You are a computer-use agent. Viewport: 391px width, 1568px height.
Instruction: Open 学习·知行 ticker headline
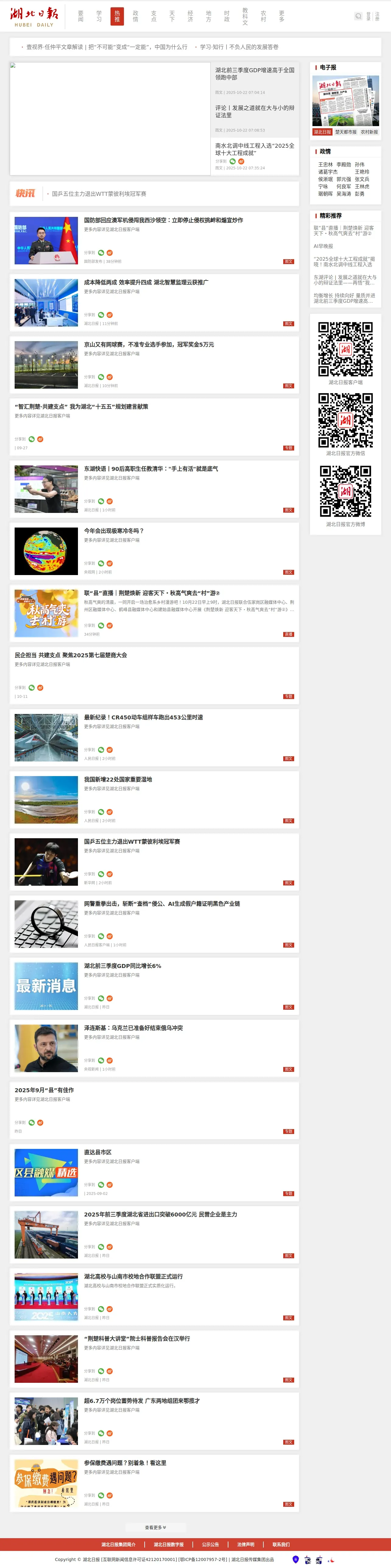point(239,47)
